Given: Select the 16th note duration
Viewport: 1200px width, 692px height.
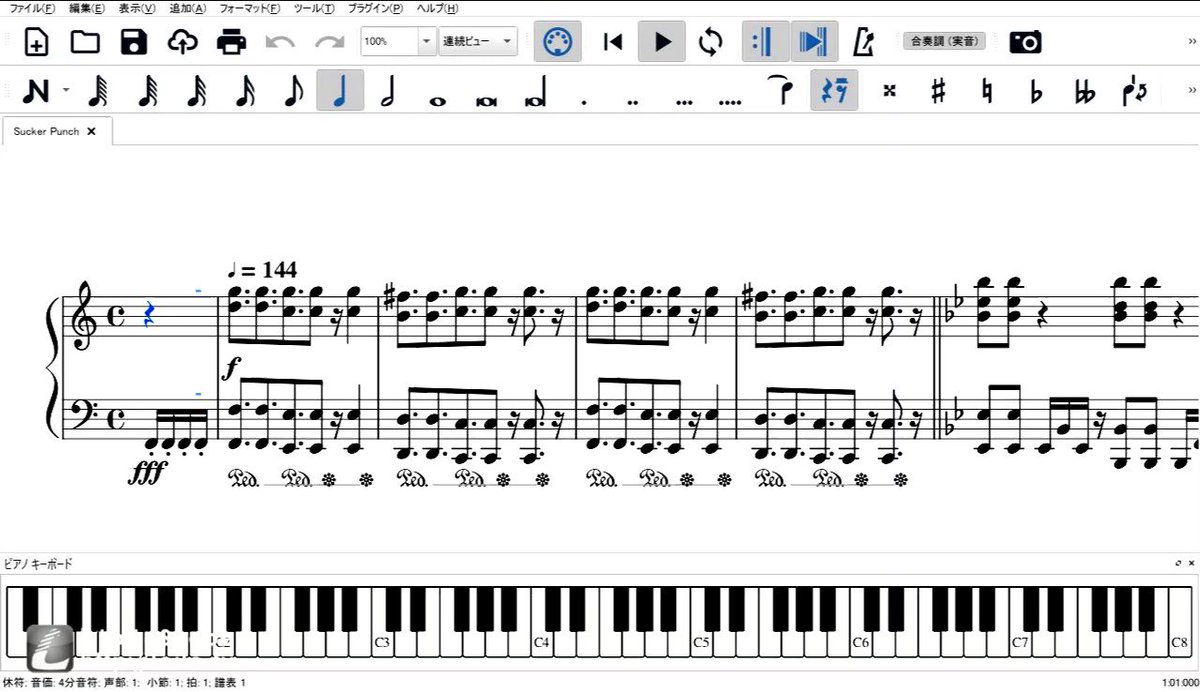Looking at the screenshot, I should pos(245,91).
